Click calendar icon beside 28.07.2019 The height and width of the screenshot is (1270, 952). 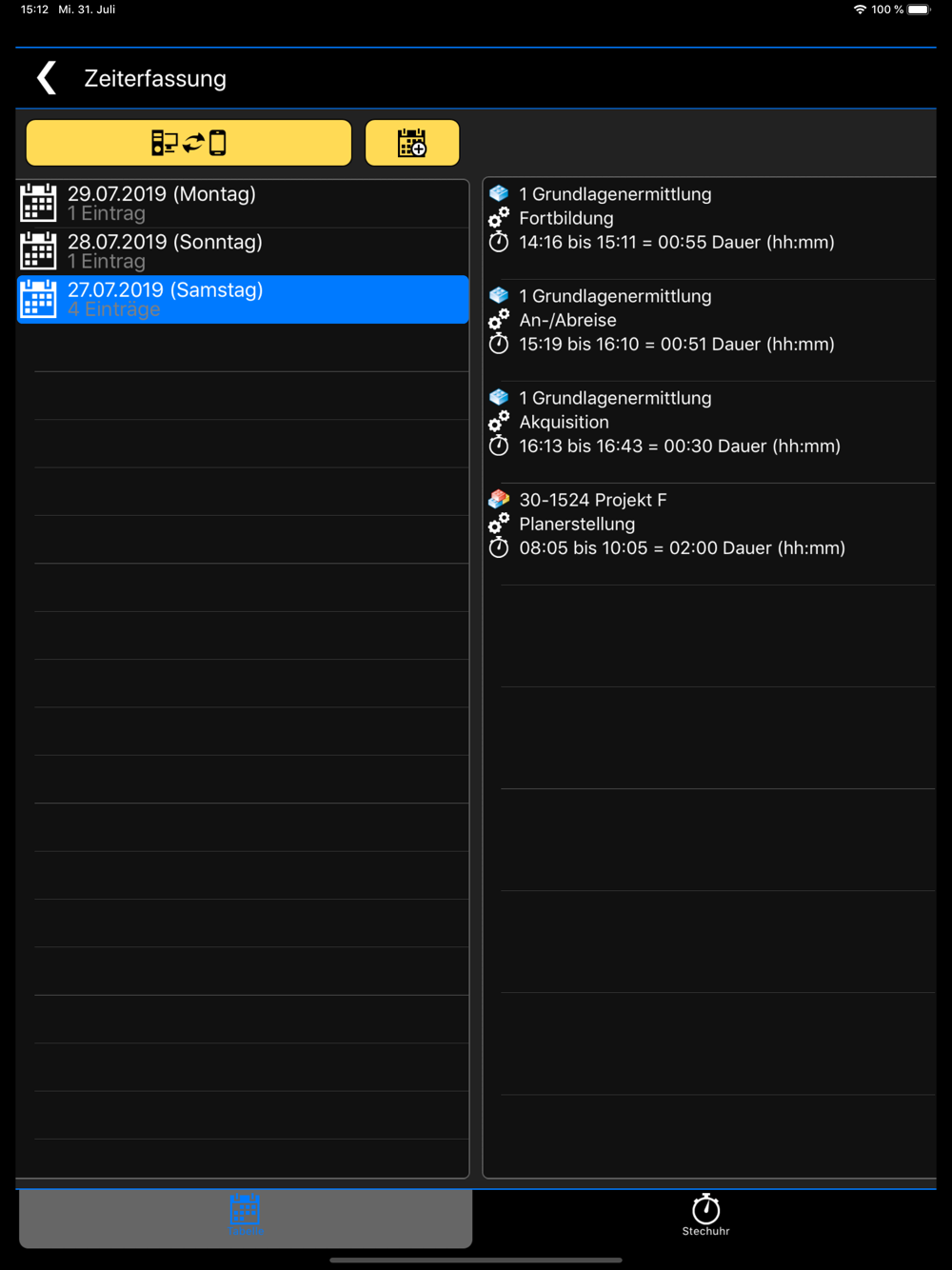coord(38,250)
